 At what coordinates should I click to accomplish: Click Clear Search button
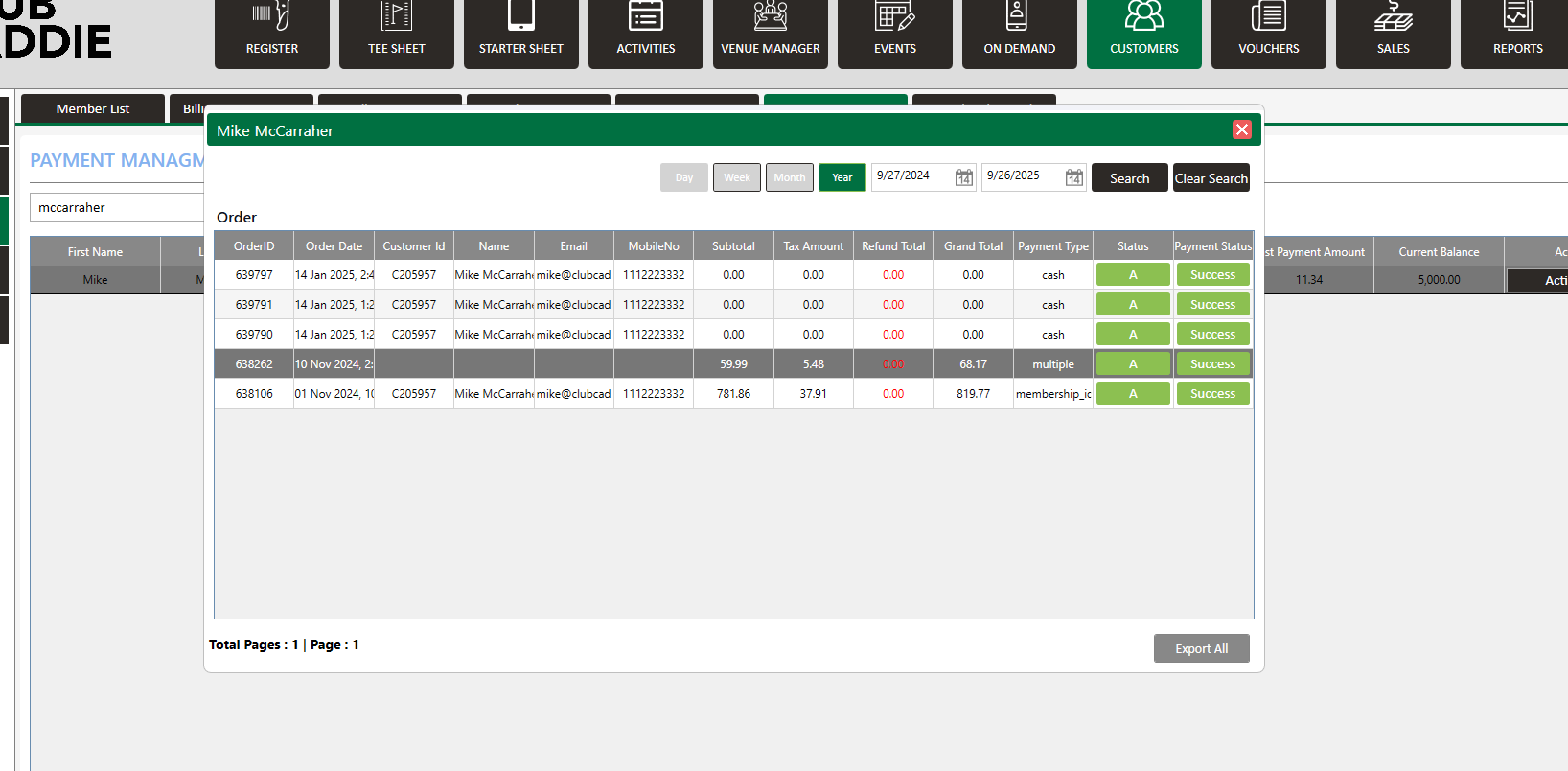coord(1211,178)
